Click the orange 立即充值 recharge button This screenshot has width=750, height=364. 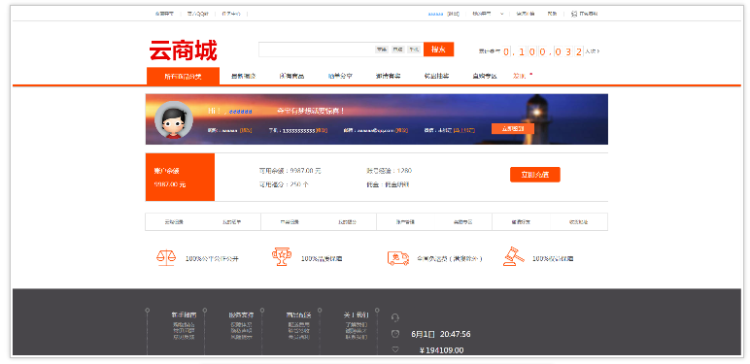point(535,175)
